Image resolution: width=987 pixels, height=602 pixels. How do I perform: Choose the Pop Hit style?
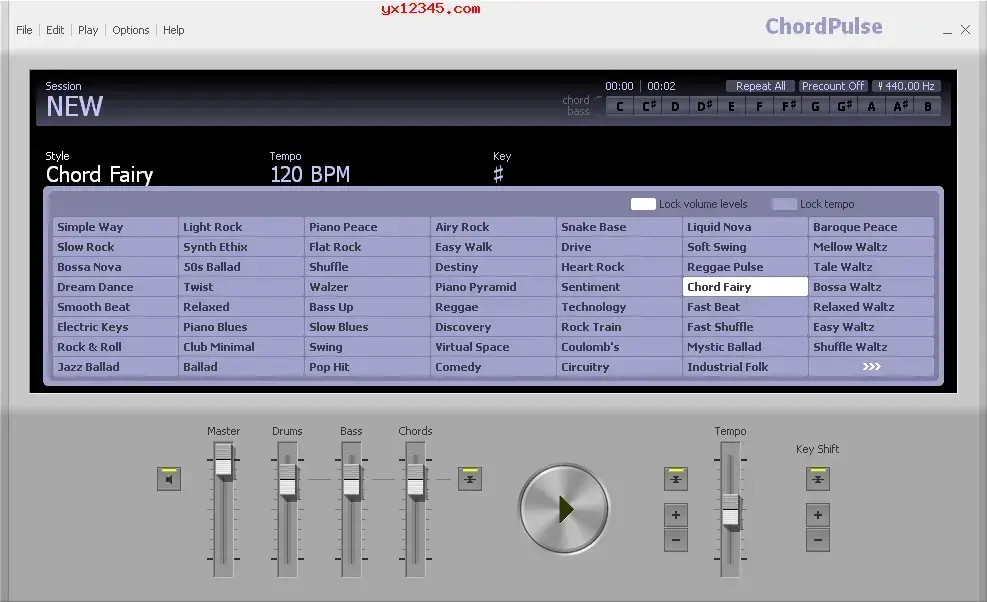pyautogui.click(x=367, y=366)
